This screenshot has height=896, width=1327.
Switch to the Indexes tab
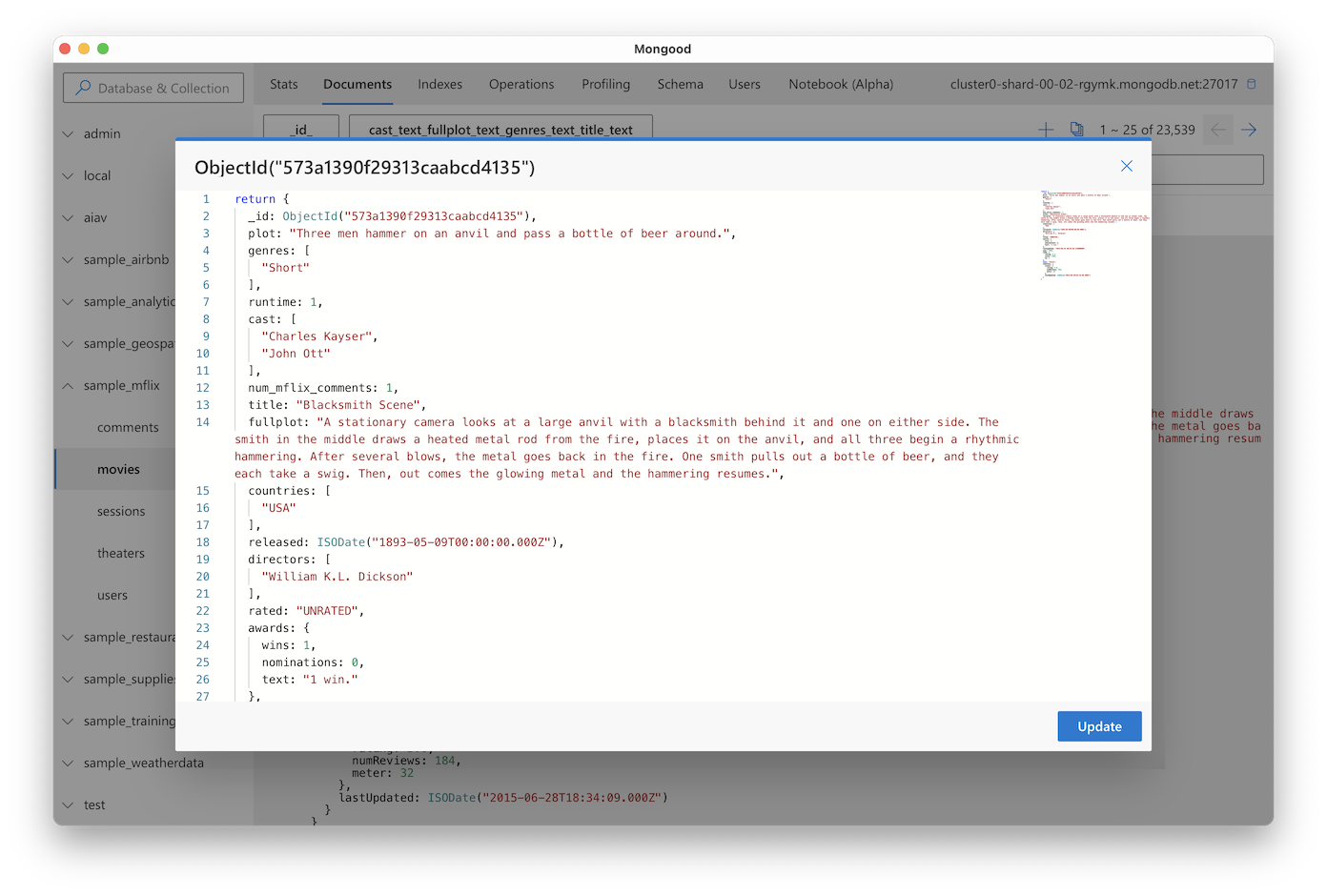tap(439, 84)
